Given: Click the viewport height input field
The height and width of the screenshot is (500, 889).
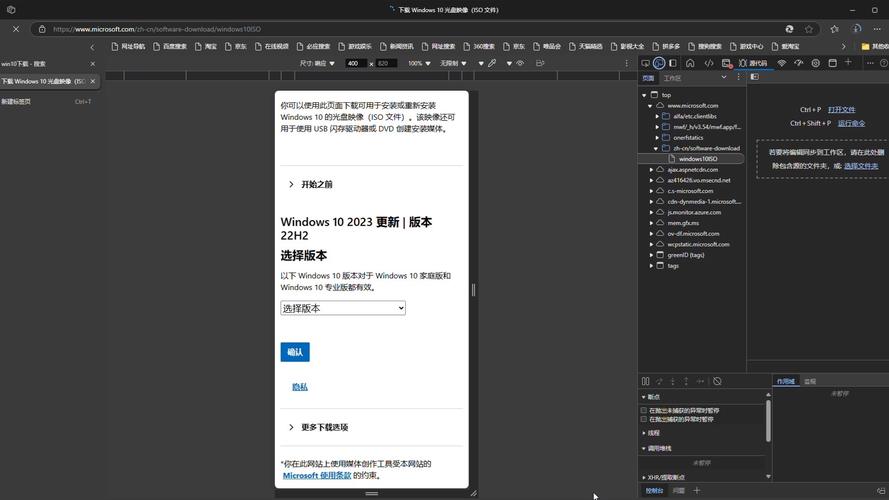Looking at the screenshot, I should coord(386,63).
